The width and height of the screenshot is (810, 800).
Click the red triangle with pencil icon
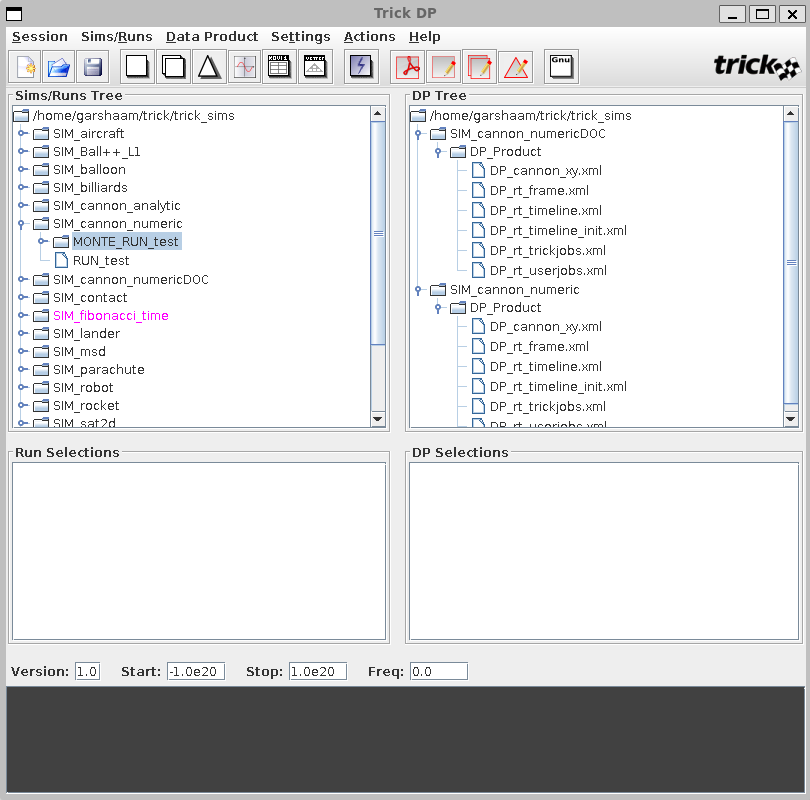point(516,67)
